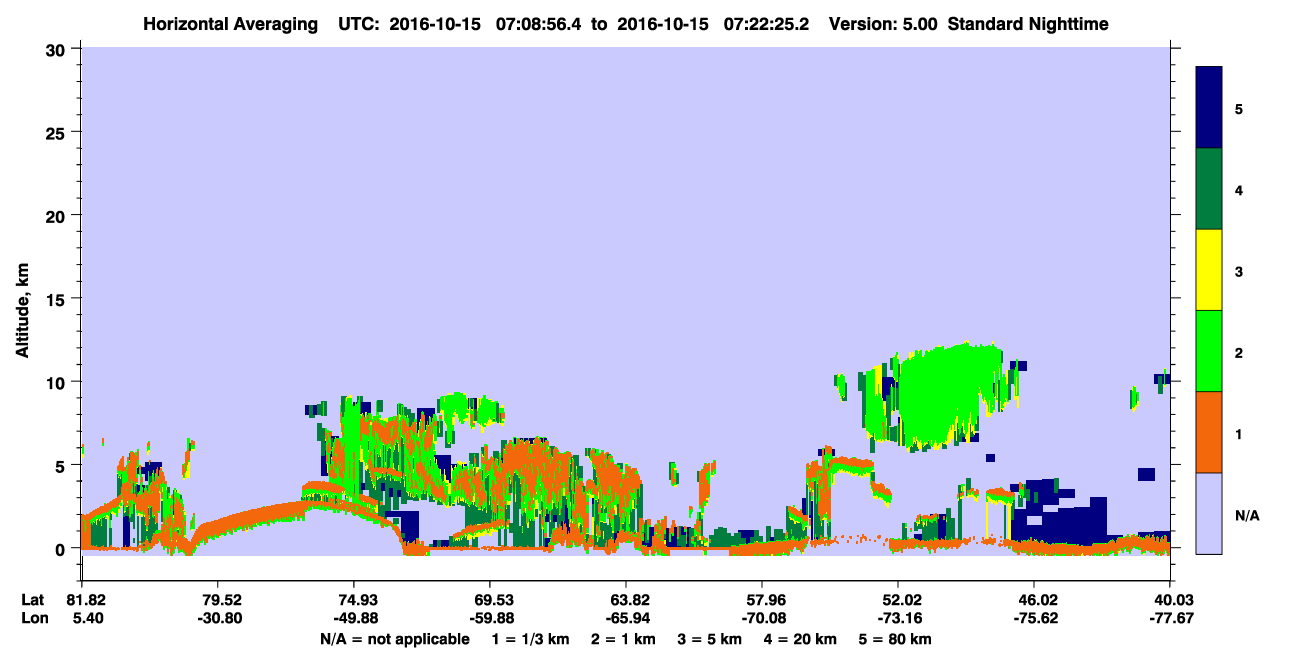Click the y-axis tick label 30
The height and width of the screenshot is (667, 1300).
coord(58,49)
